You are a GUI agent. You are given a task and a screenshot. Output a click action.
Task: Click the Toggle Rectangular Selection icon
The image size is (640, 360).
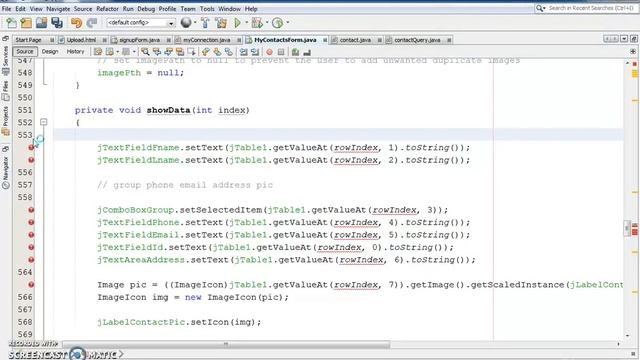click(191, 52)
